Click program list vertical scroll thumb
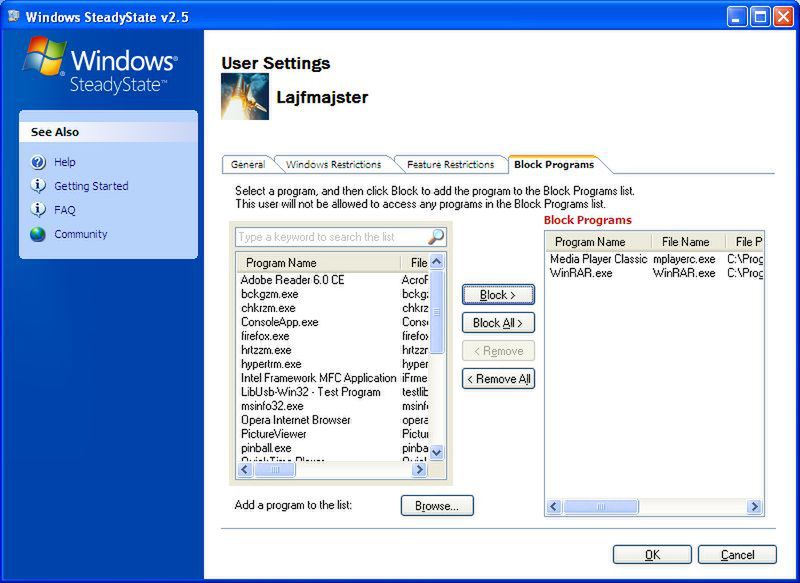The width and height of the screenshot is (800, 583). pyautogui.click(x=437, y=312)
